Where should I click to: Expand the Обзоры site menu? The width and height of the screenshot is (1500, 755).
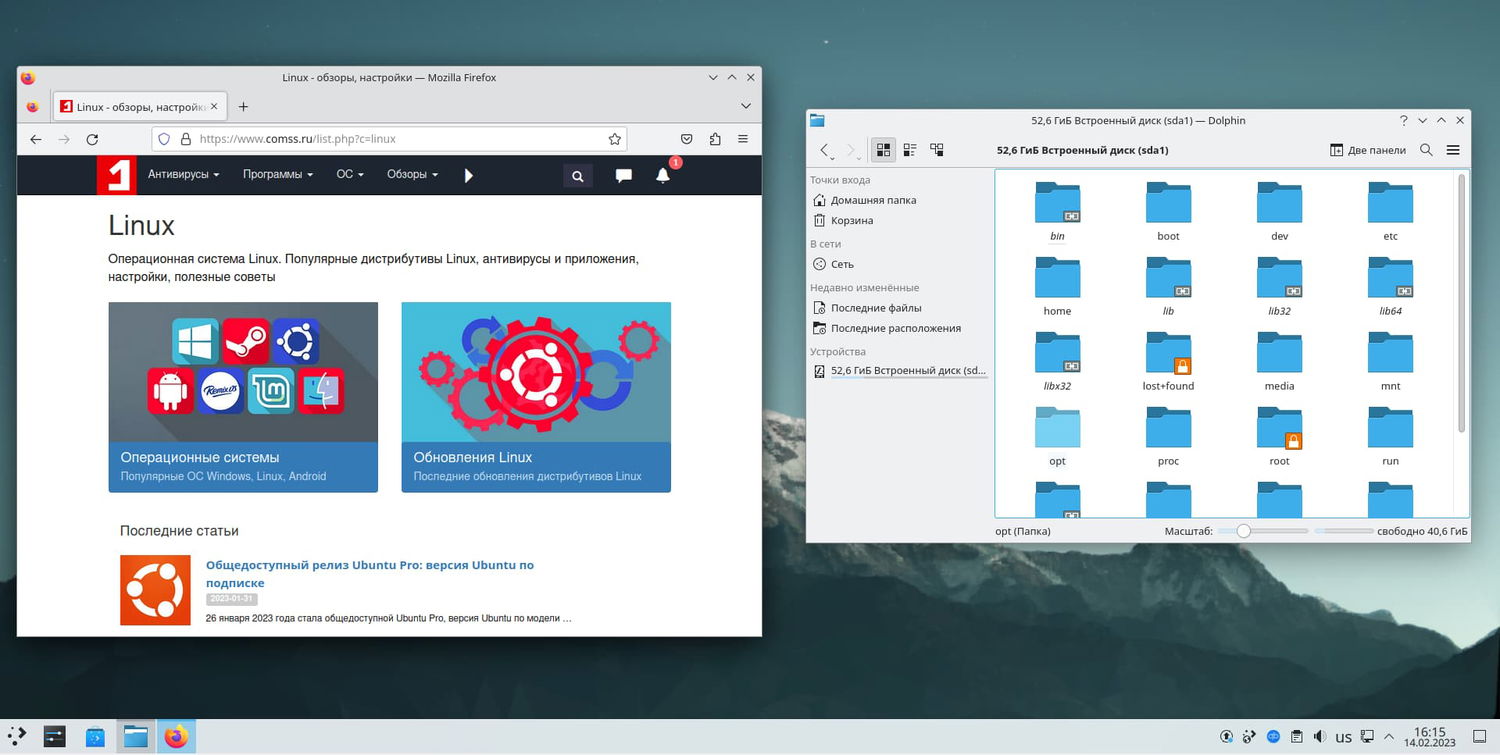coord(412,174)
